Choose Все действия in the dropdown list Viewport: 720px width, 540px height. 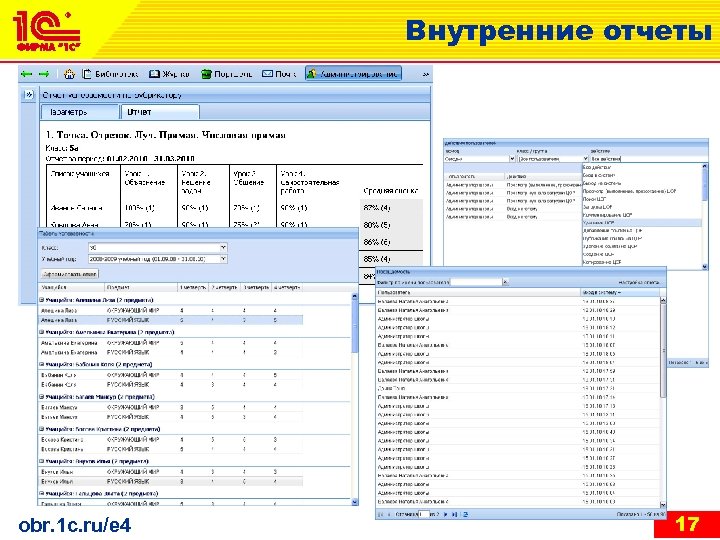(x=642, y=167)
